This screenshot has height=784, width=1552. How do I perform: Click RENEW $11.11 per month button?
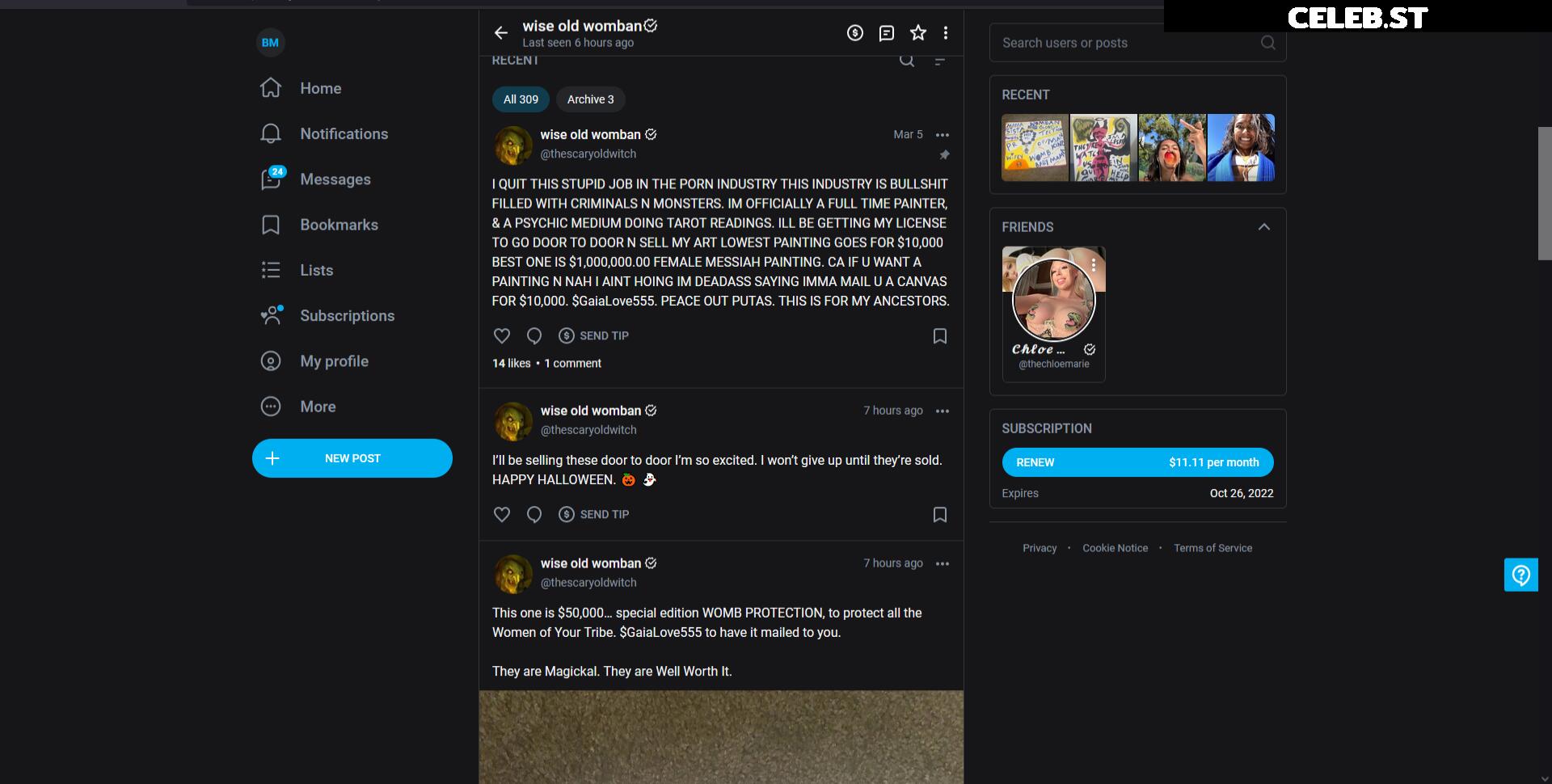click(x=1137, y=462)
